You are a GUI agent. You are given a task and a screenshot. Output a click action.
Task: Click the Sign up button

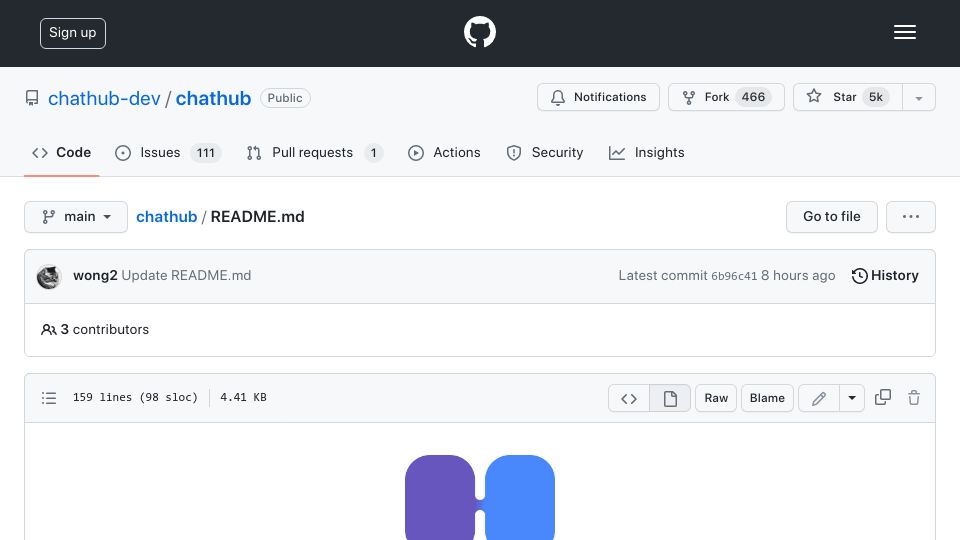pos(73,33)
